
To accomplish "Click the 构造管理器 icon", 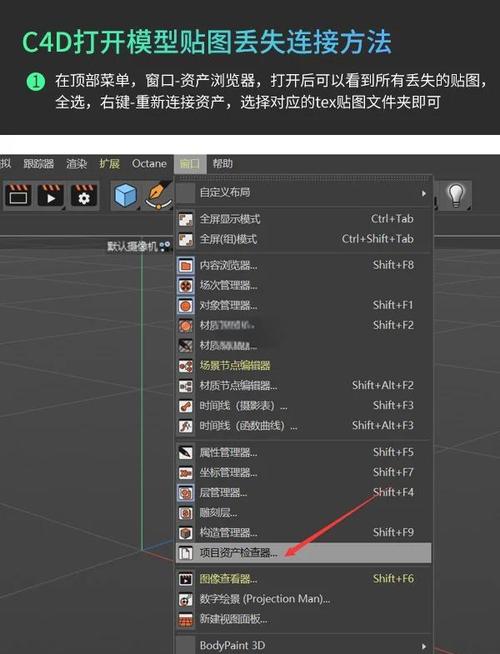I will [186, 533].
